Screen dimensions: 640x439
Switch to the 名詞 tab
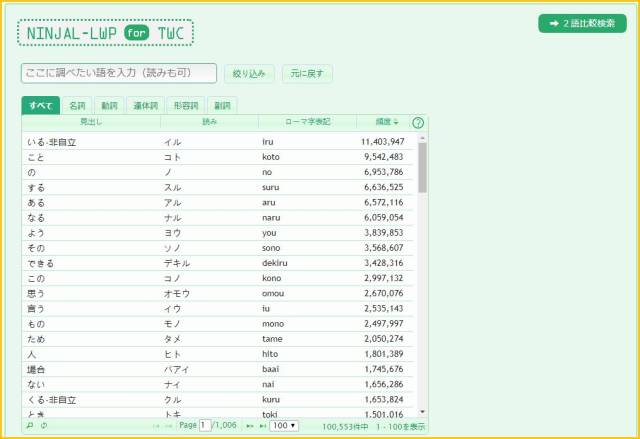tap(77, 105)
